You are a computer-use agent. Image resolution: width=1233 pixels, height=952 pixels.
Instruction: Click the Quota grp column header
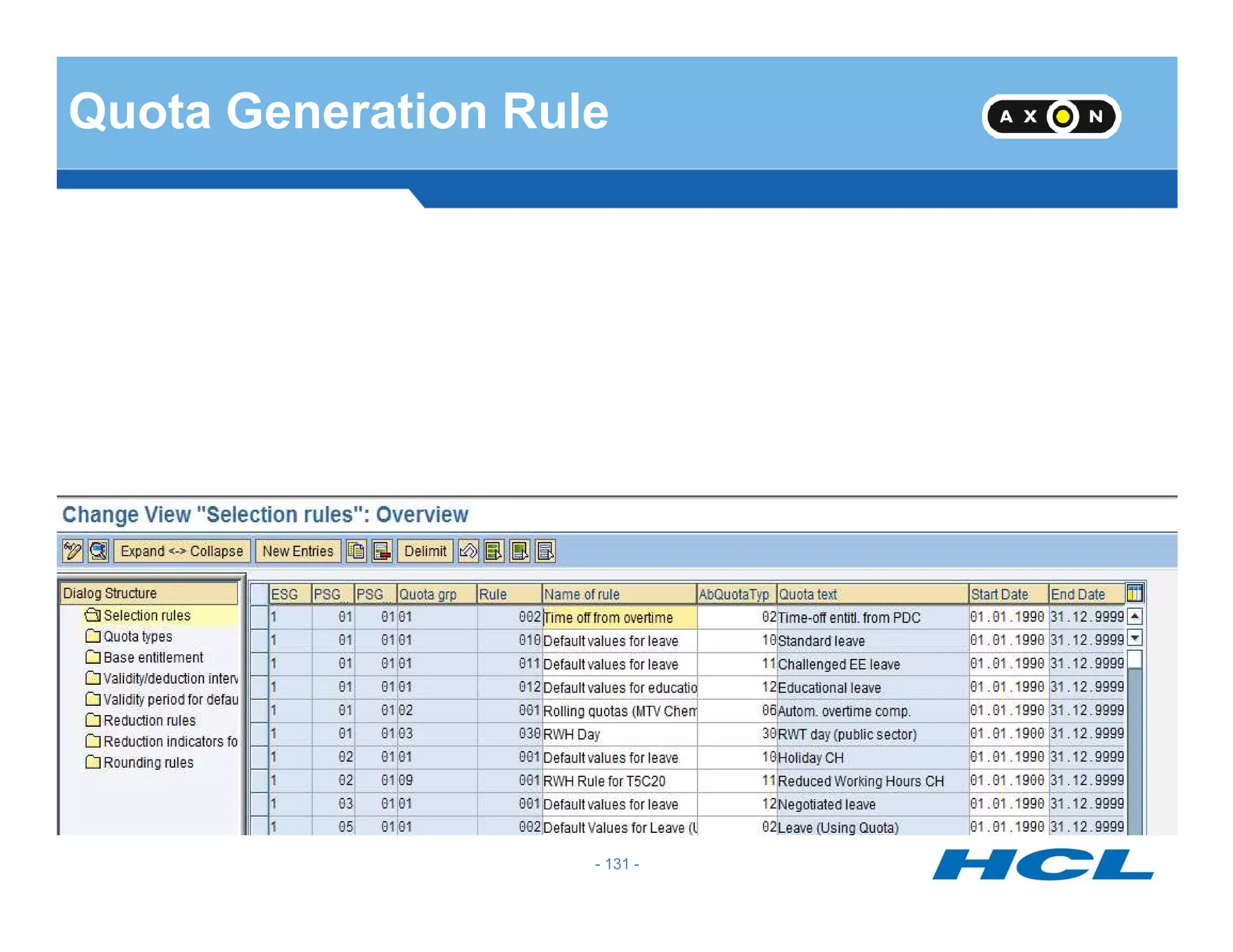pyautogui.click(x=437, y=594)
